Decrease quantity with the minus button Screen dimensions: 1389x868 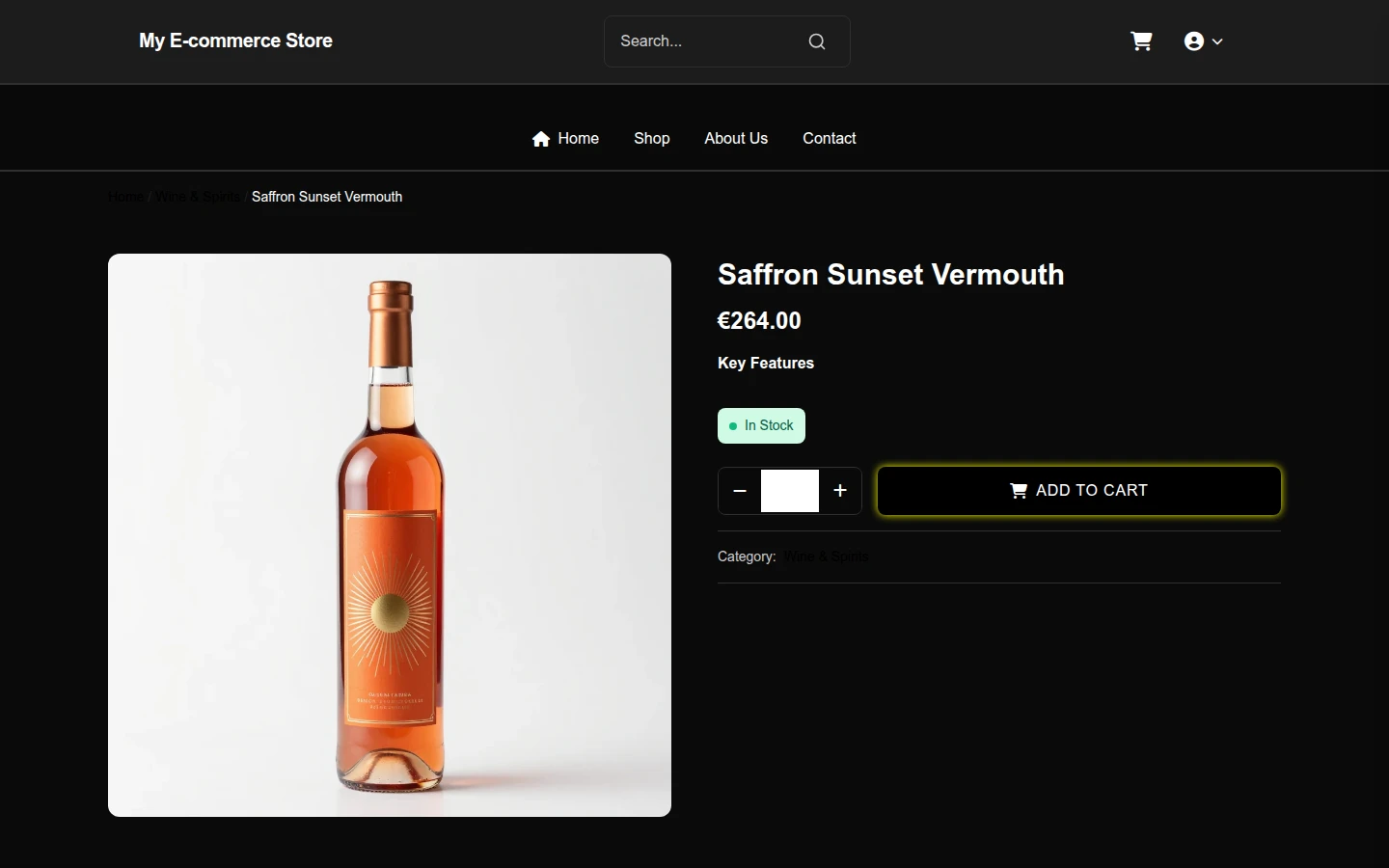(x=740, y=491)
